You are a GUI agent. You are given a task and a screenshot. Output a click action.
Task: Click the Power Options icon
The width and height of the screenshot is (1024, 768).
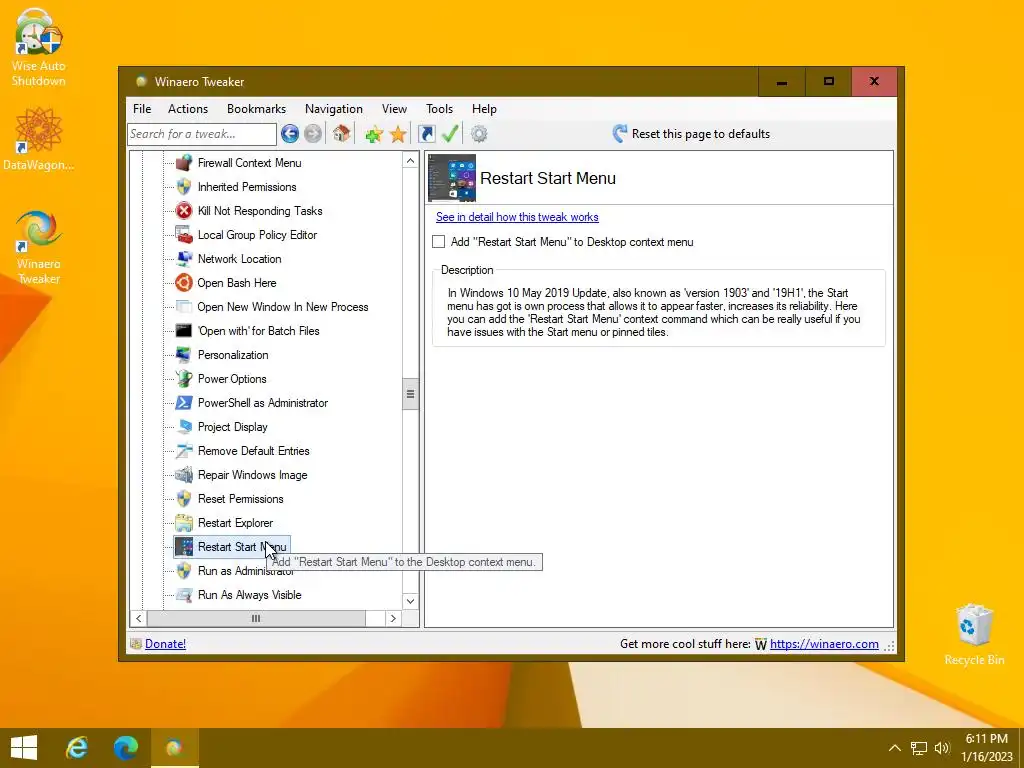184,379
